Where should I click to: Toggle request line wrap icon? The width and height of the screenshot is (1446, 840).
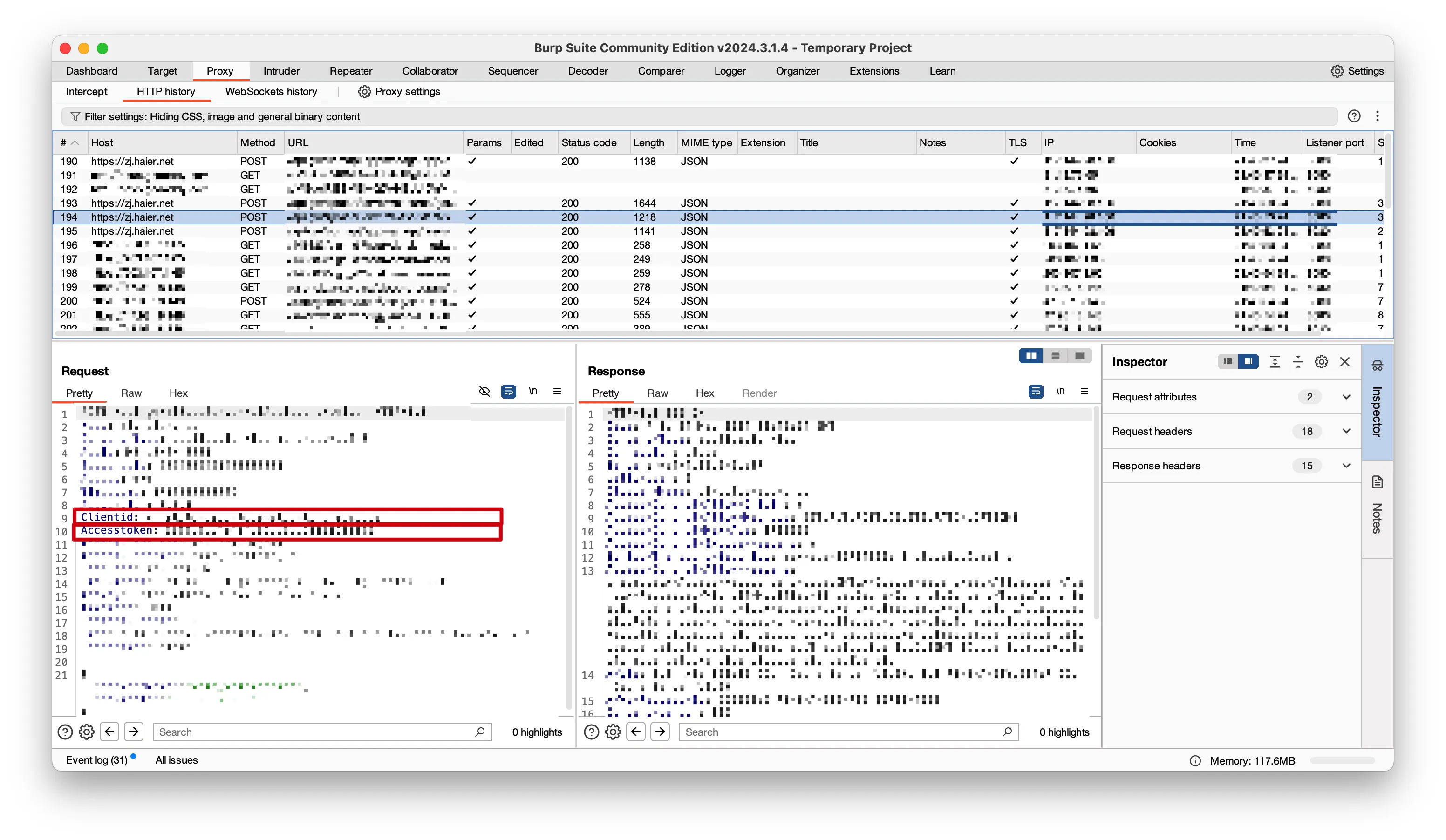click(508, 392)
